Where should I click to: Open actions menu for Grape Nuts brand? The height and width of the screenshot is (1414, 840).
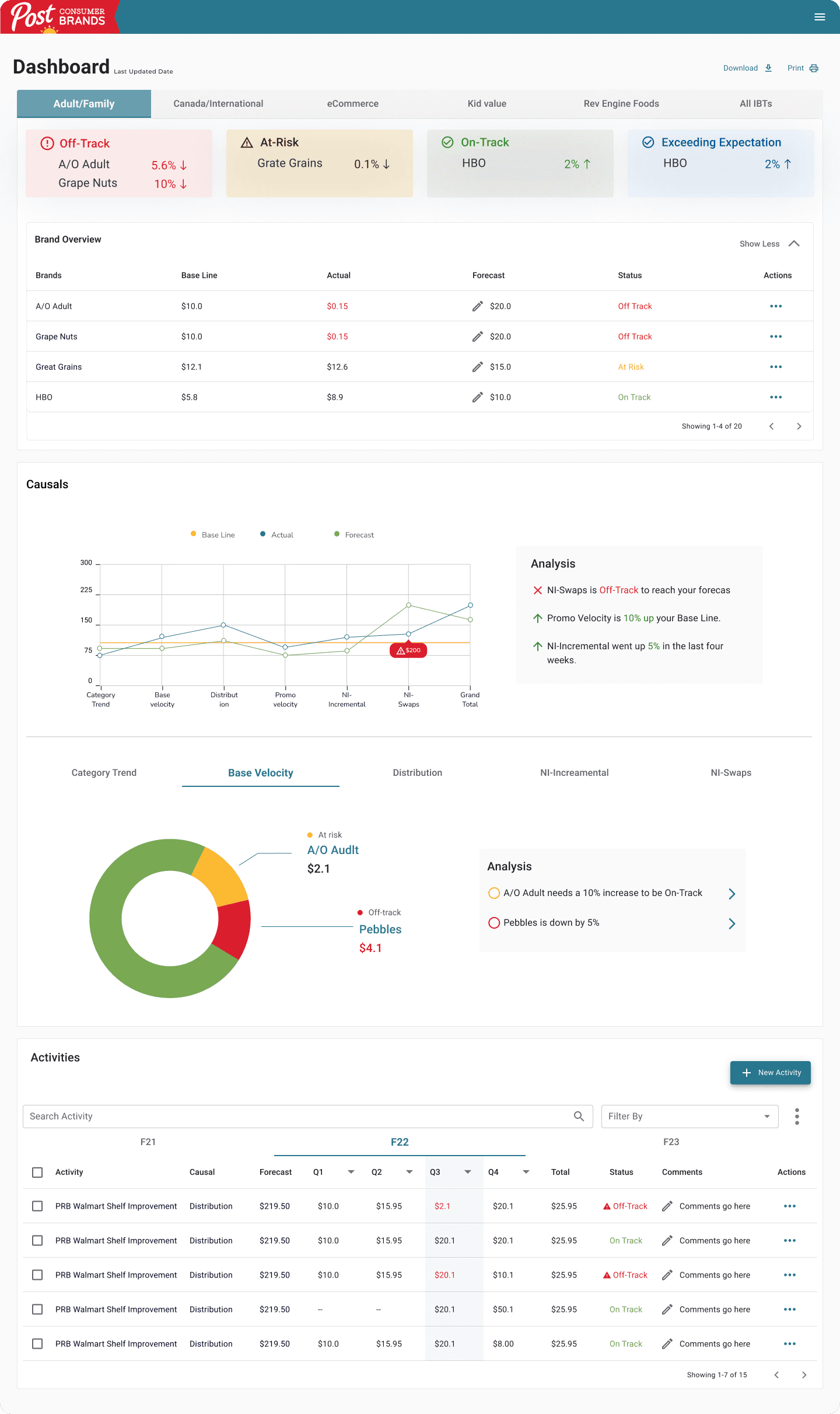776,337
